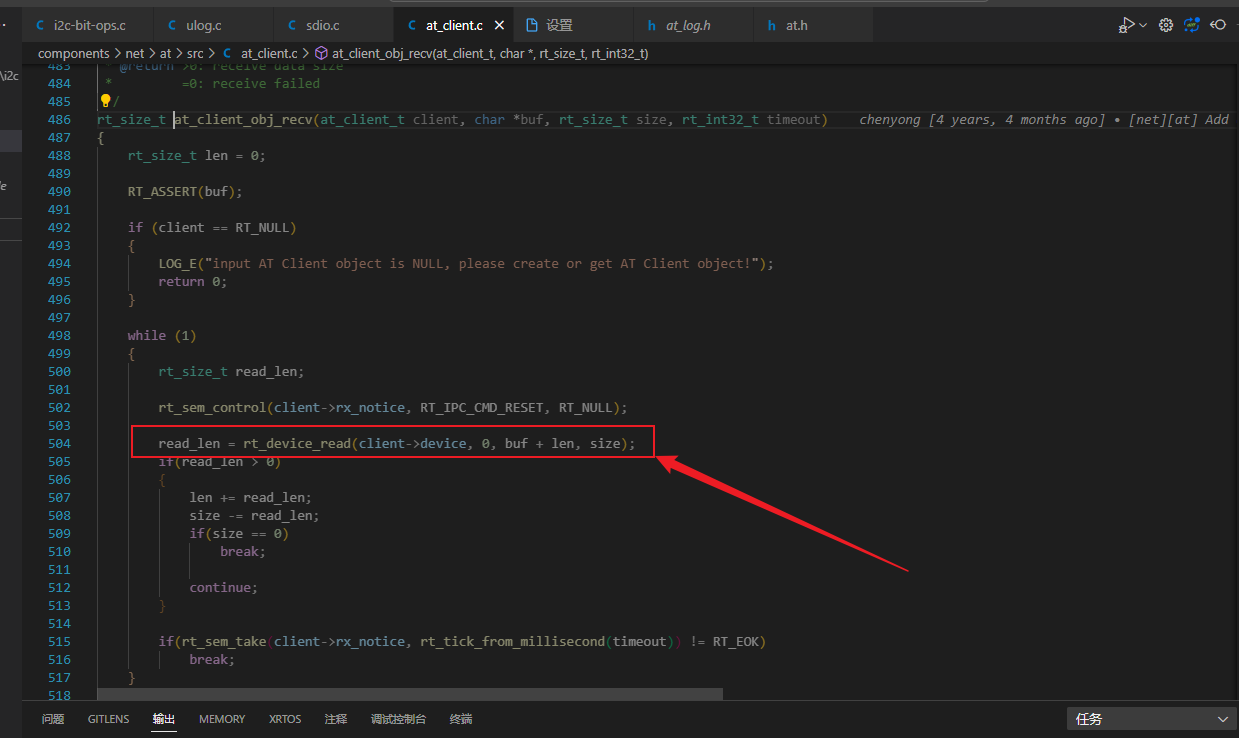Click the chenyong git blame annotation

tap(1044, 120)
